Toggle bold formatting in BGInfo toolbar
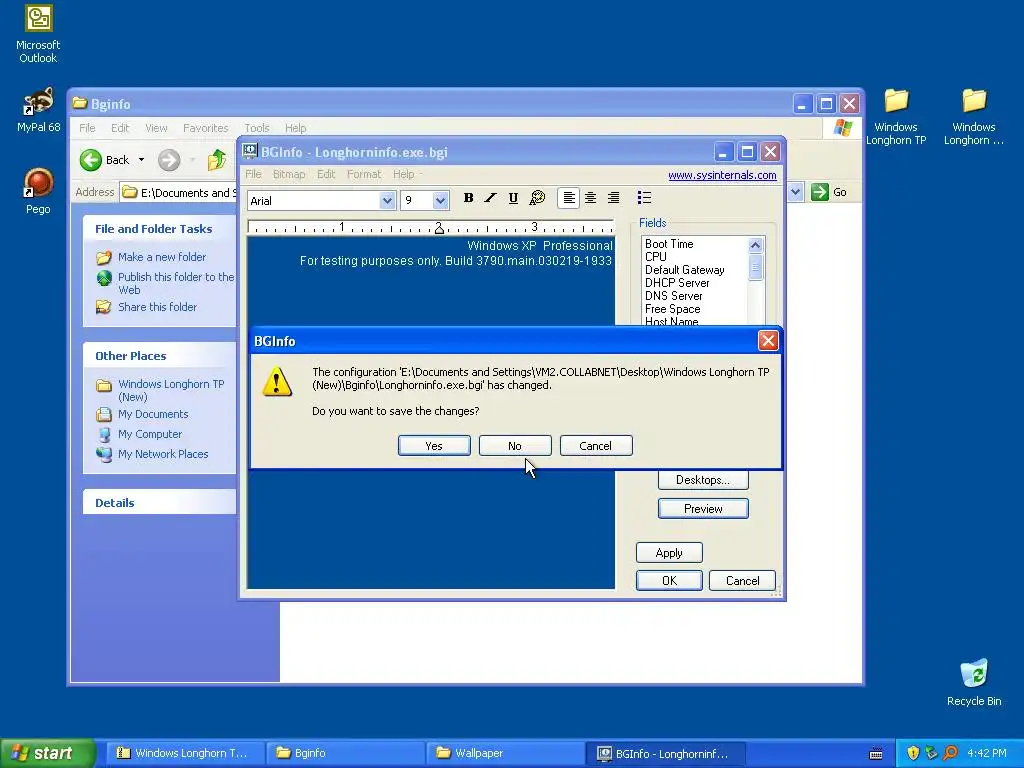 click(x=468, y=198)
